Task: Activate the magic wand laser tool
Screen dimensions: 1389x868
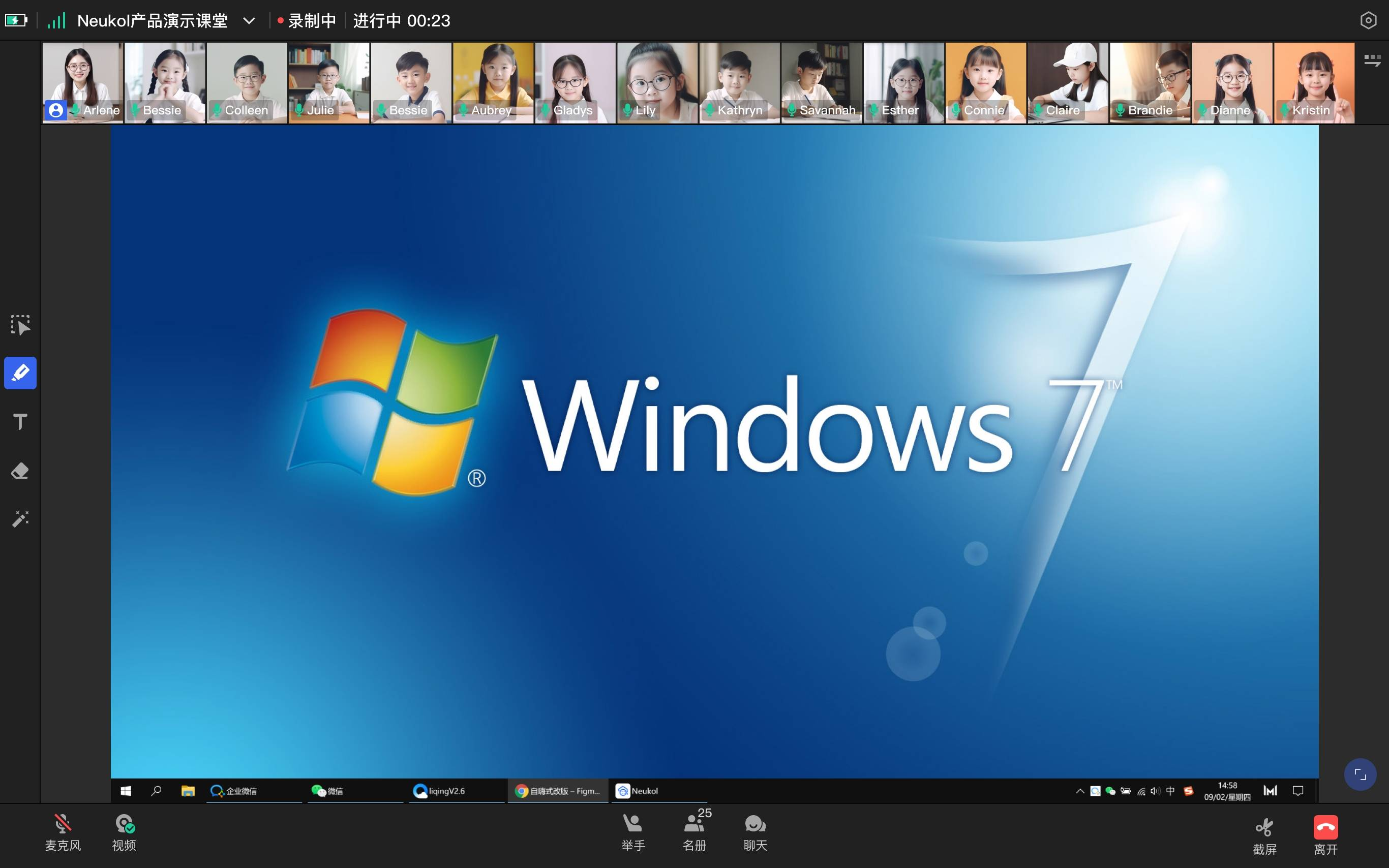Action: click(x=20, y=519)
